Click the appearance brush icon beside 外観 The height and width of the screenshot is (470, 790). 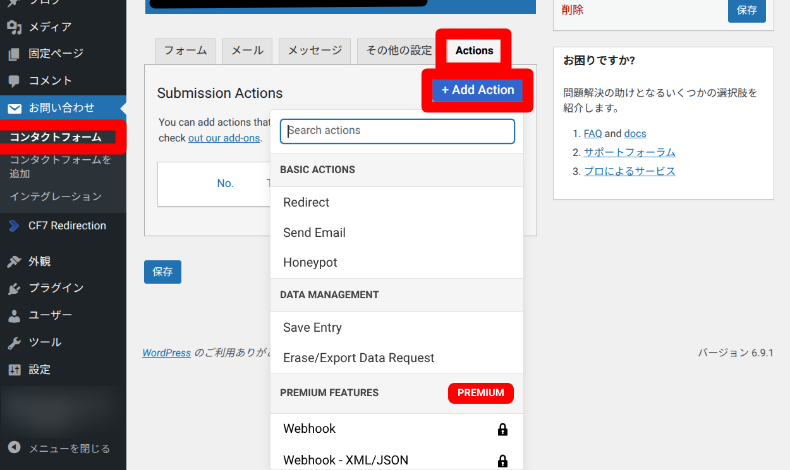pos(15,261)
